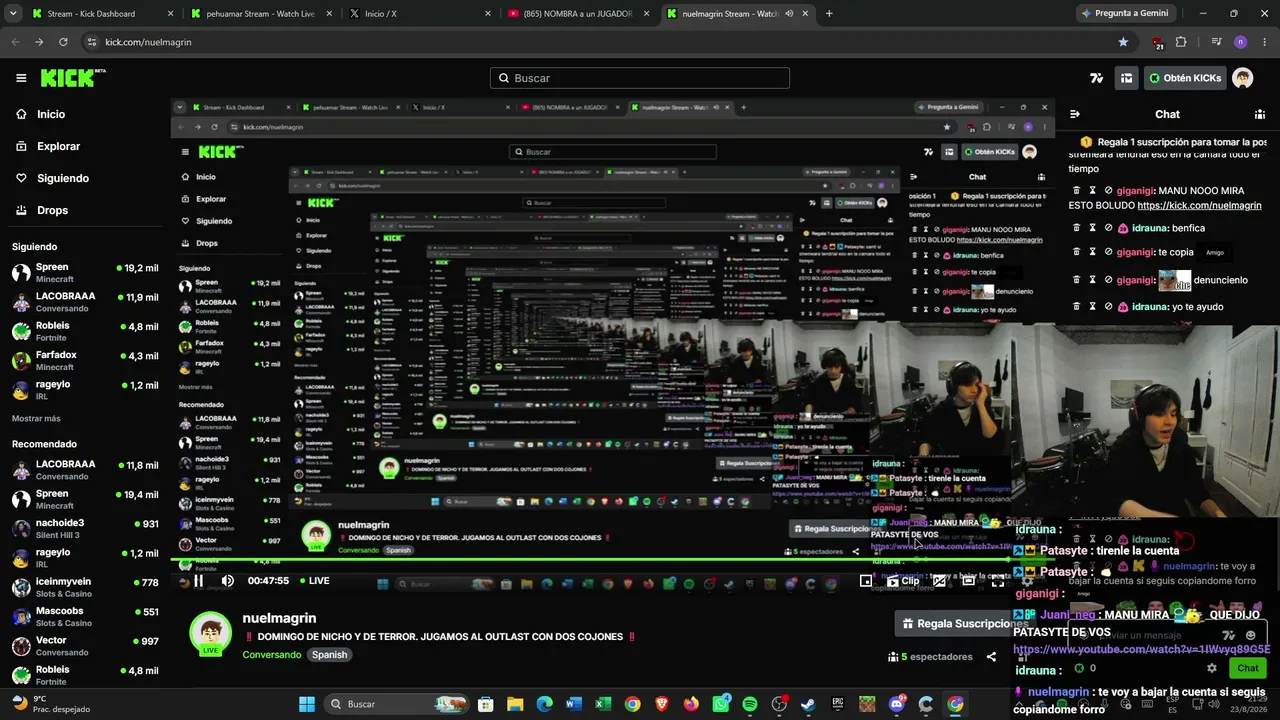The width and height of the screenshot is (1280, 720).
Task: Go to Kick home via the logo
Action: [x=73, y=78]
